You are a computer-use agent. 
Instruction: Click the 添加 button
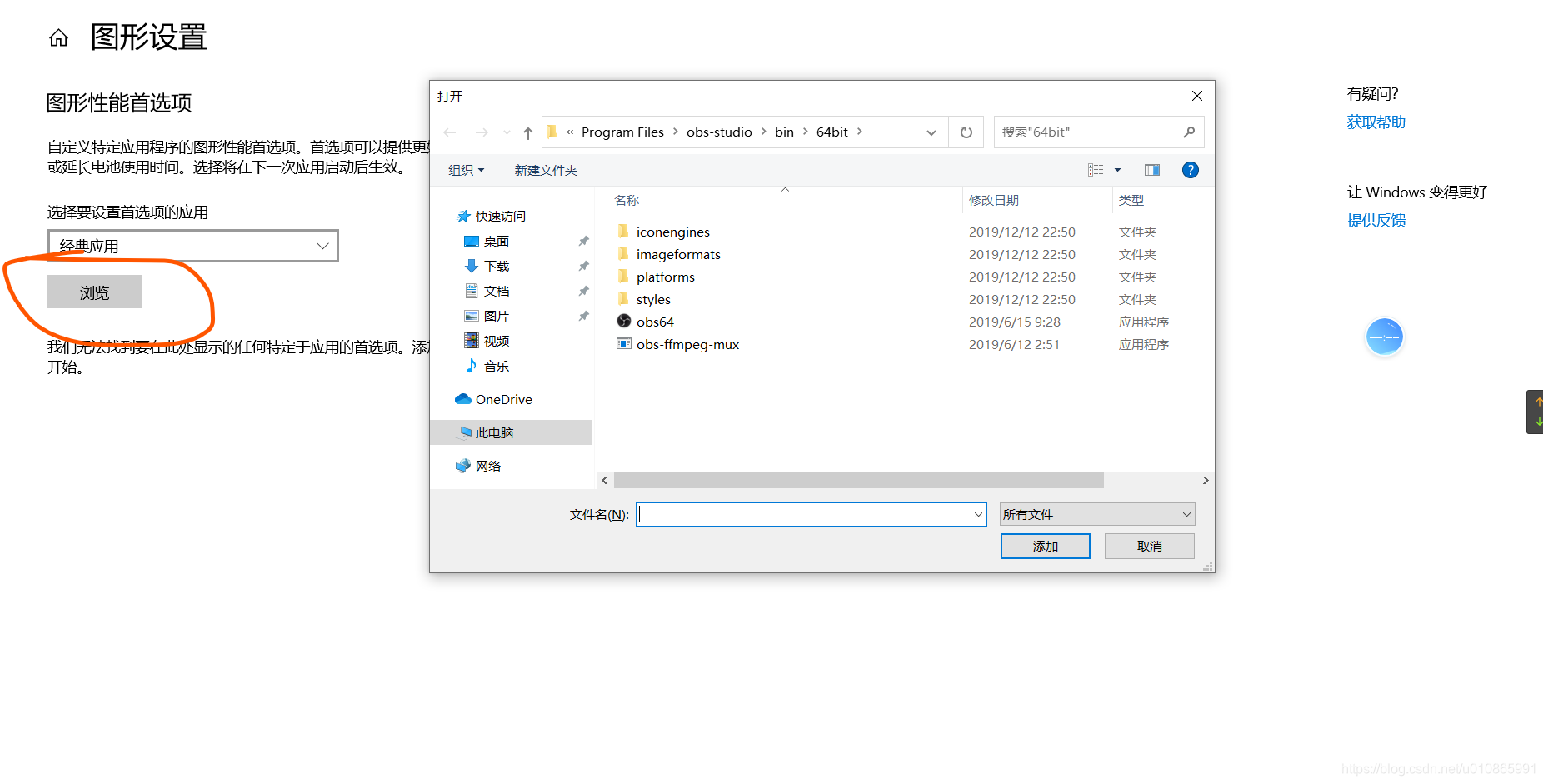(x=1045, y=546)
